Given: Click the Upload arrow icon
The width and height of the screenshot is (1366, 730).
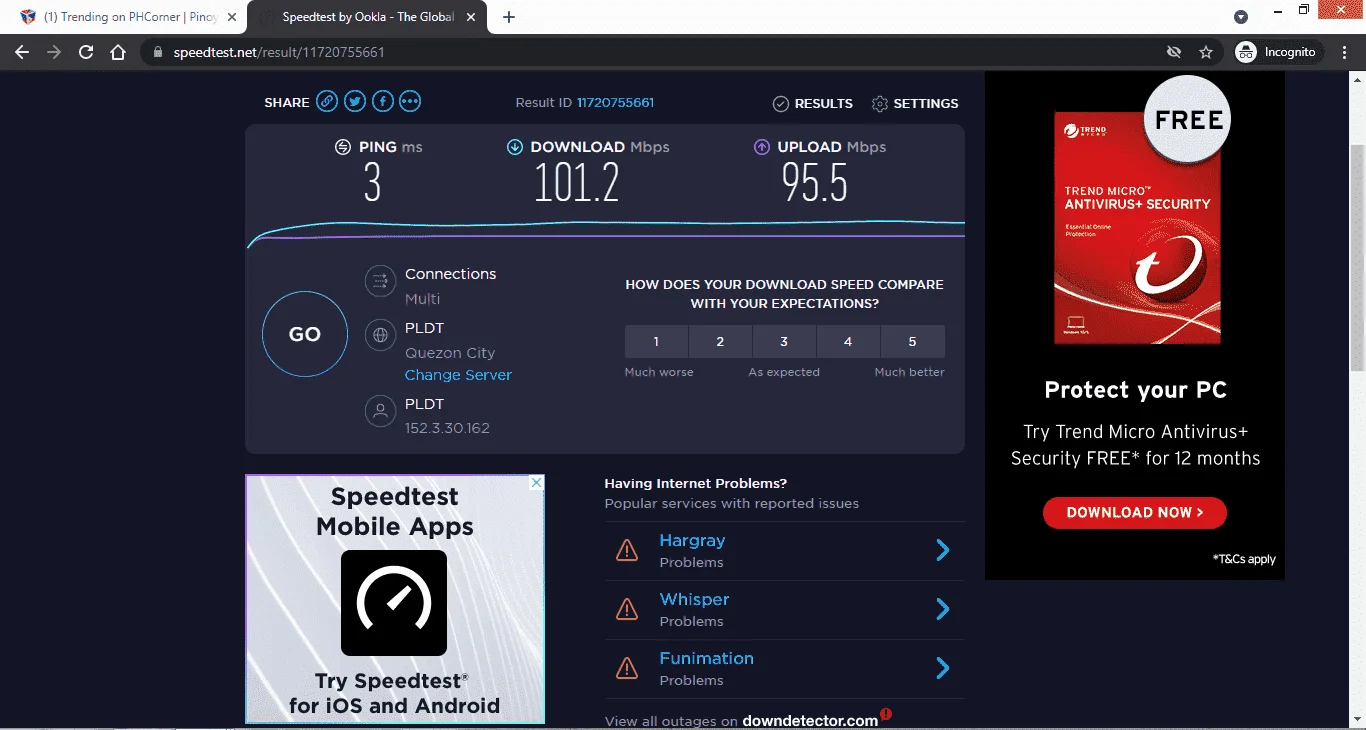Looking at the screenshot, I should [762, 147].
